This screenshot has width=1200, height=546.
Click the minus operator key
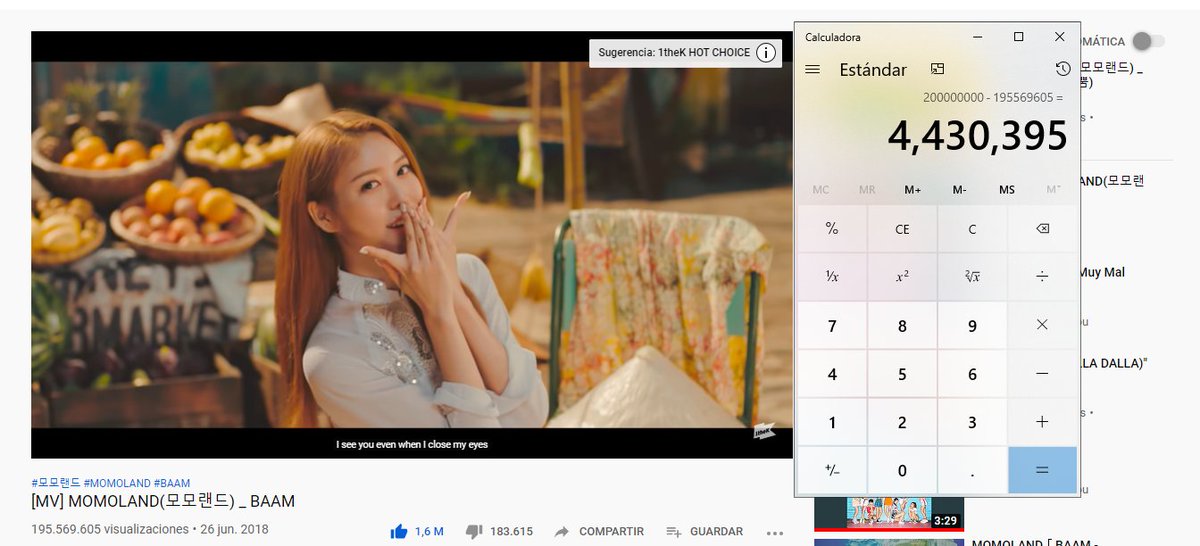[x=1042, y=374]
